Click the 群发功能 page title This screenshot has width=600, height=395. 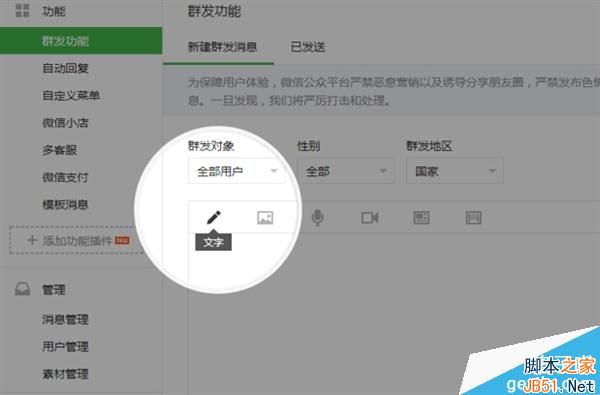[x=214, y=11]
